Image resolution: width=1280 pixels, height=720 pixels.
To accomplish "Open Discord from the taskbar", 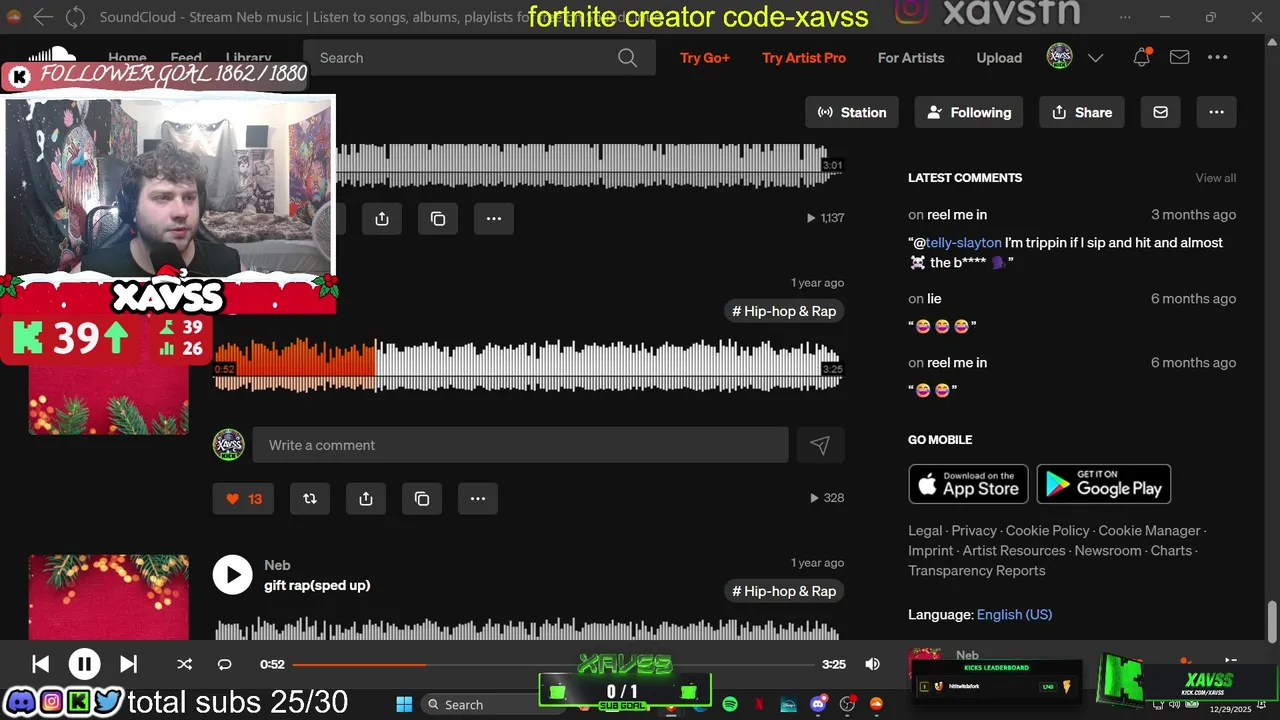I will click(x=818, y=705).
